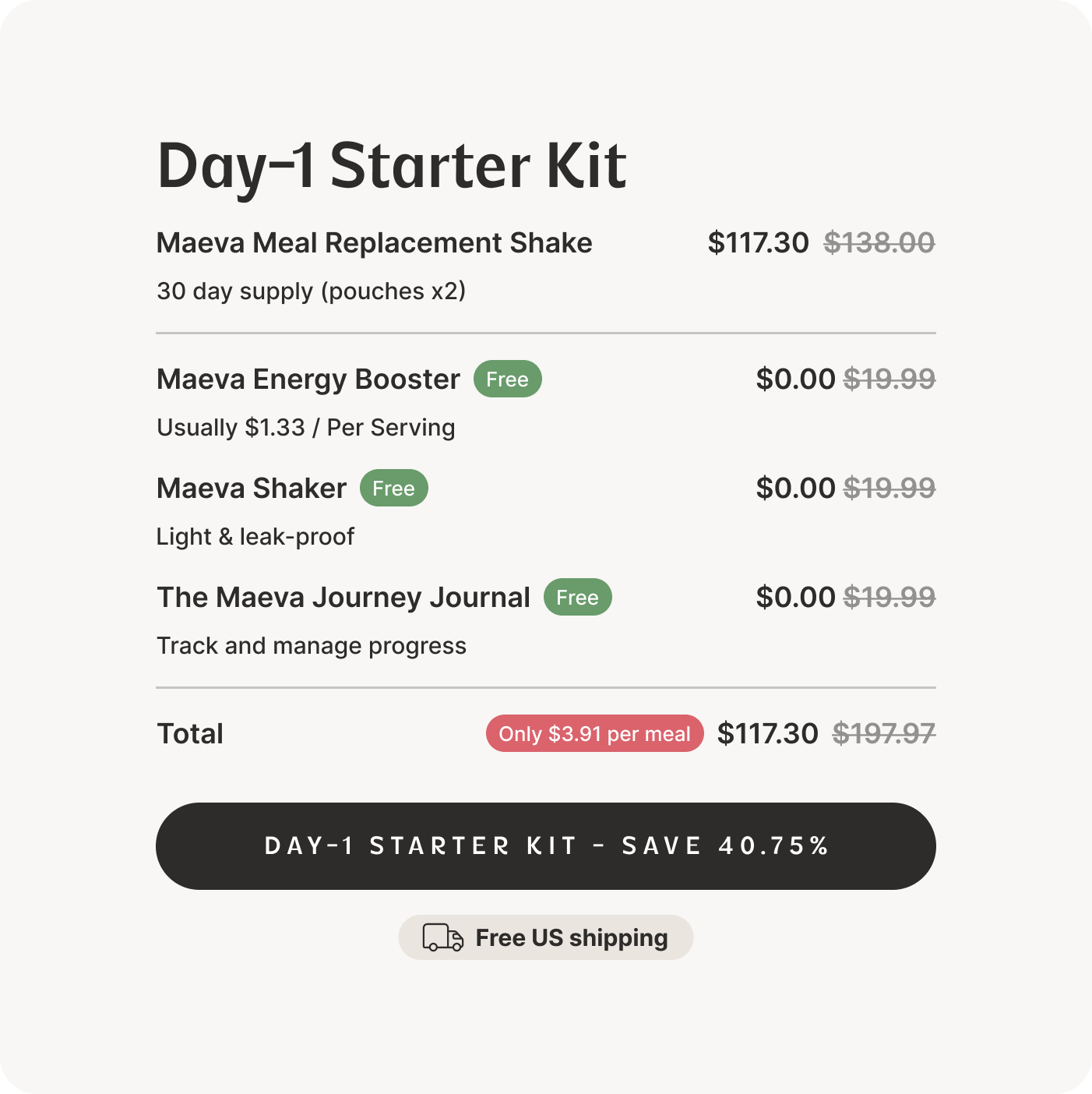Click the Free US shipping pill
The image size is (1092, 1094).
[x=545, y=937]
